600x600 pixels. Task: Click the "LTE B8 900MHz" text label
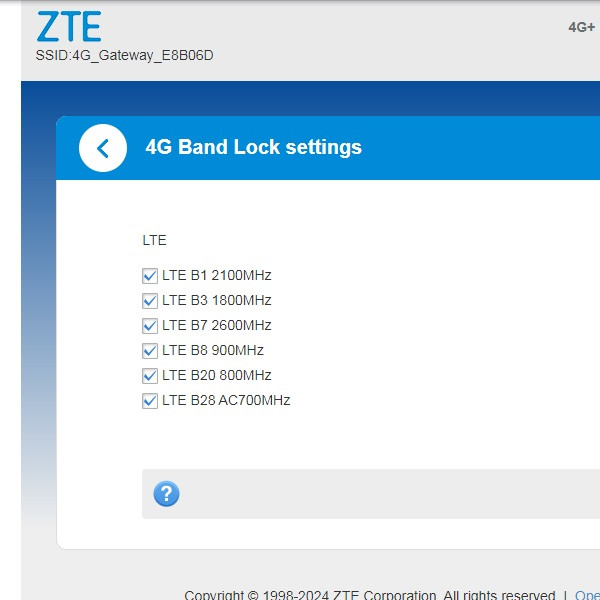(212, 350)
